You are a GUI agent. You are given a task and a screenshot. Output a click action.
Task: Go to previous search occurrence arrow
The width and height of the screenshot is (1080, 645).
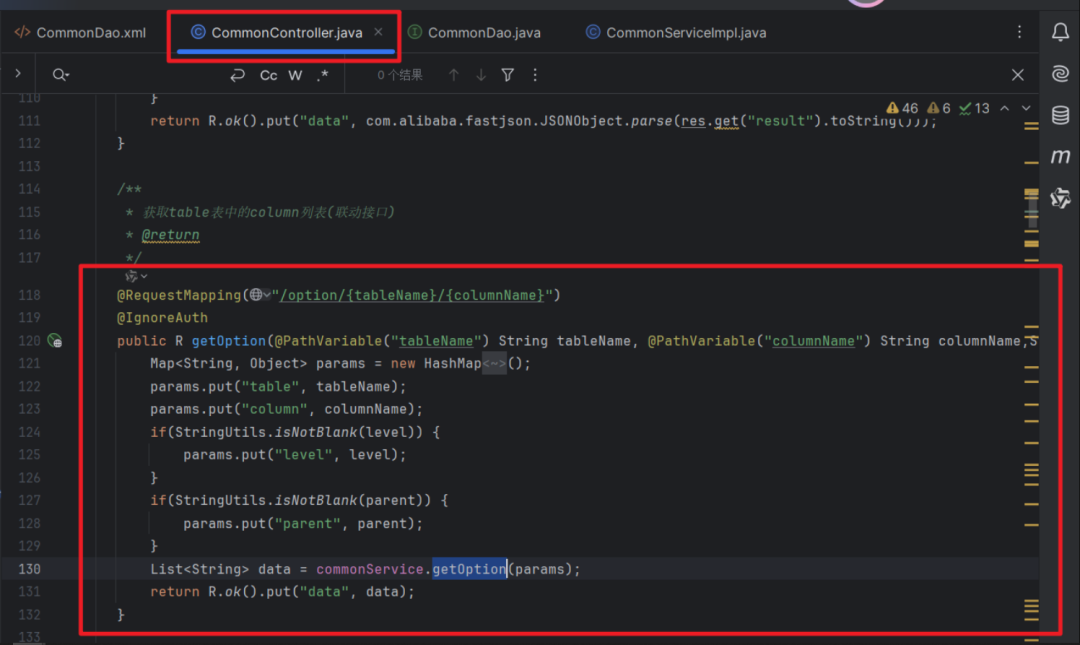click(x=453, y=74)
